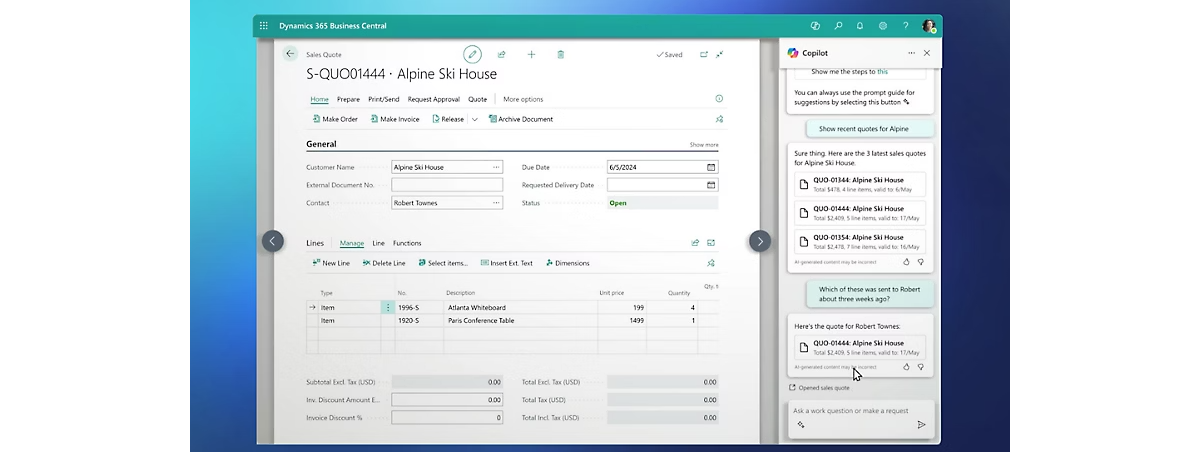Click Copilot ask a question input box

pyautogui.click(x=861, y=411)
